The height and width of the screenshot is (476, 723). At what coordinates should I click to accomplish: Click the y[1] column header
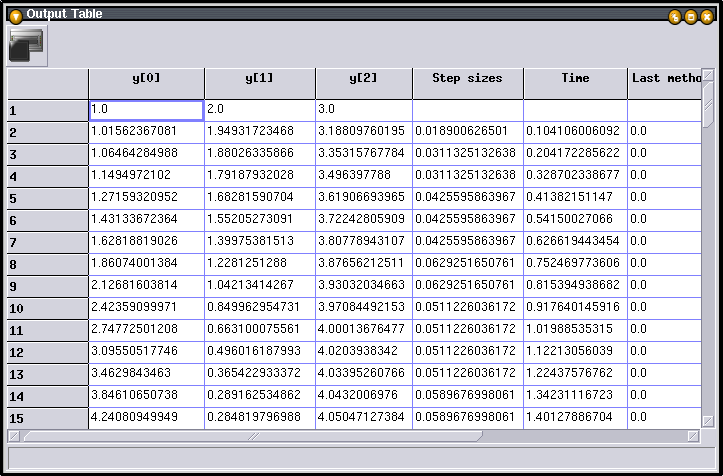pyautogui.click(x=259, y=79)
